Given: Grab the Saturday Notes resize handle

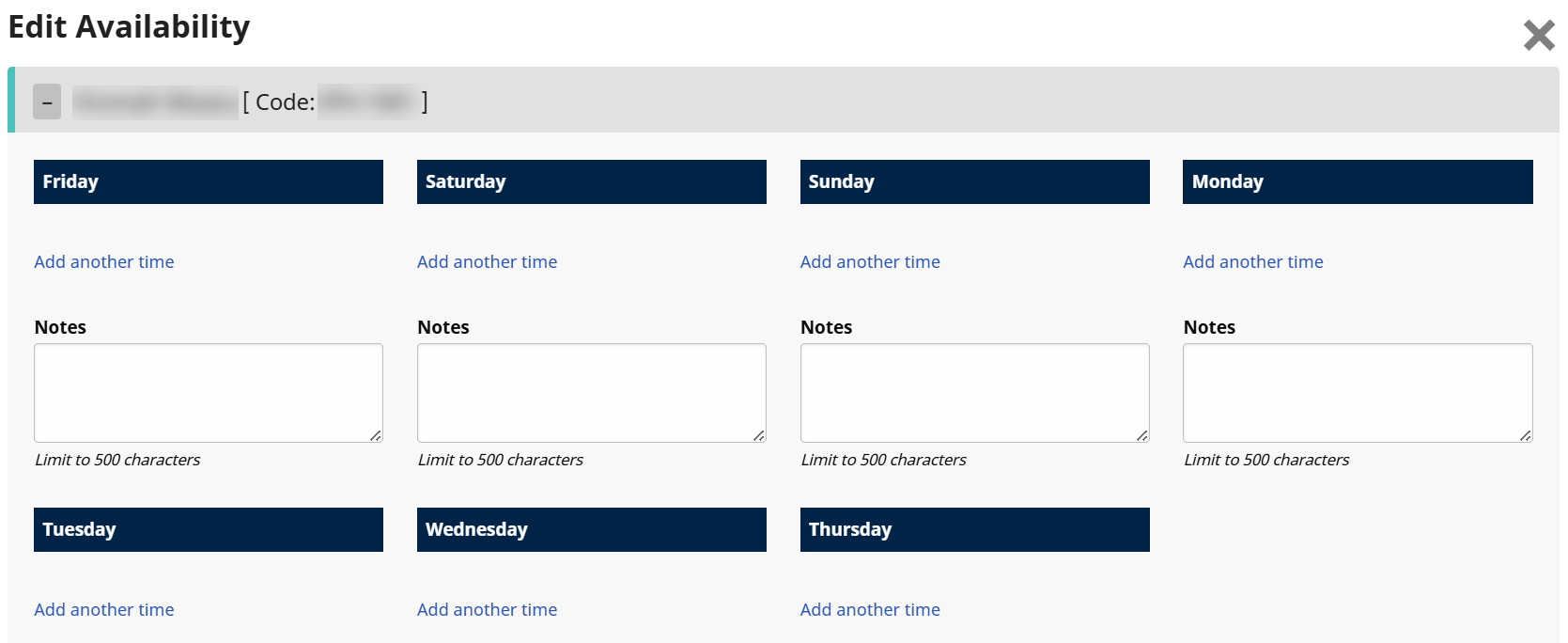Looking at the screenshot, I should (x=759, y=435).
